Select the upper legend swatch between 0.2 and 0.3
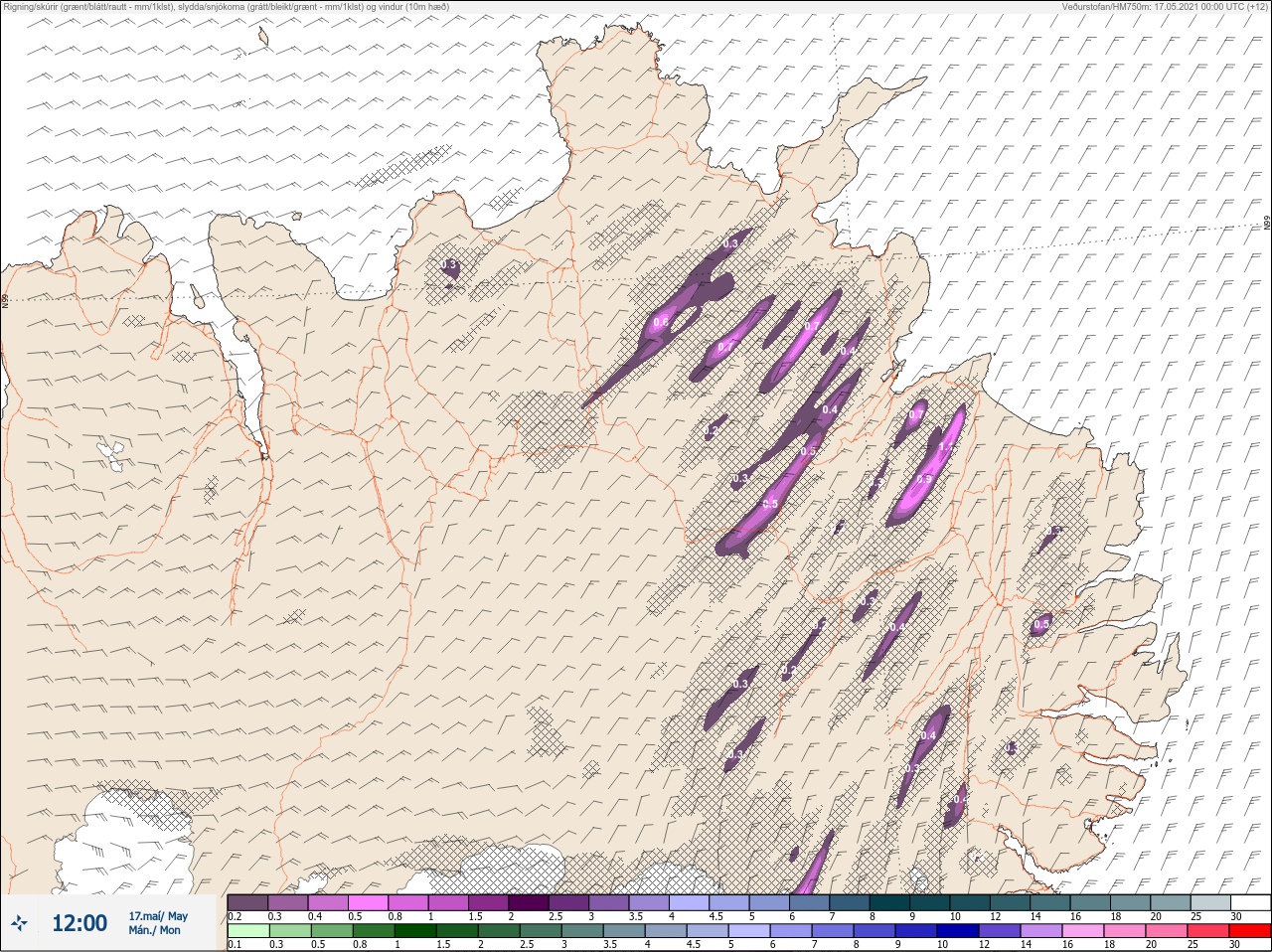Image resolution: width=1272 pixels, height=952 pixels. pos(247,902)
